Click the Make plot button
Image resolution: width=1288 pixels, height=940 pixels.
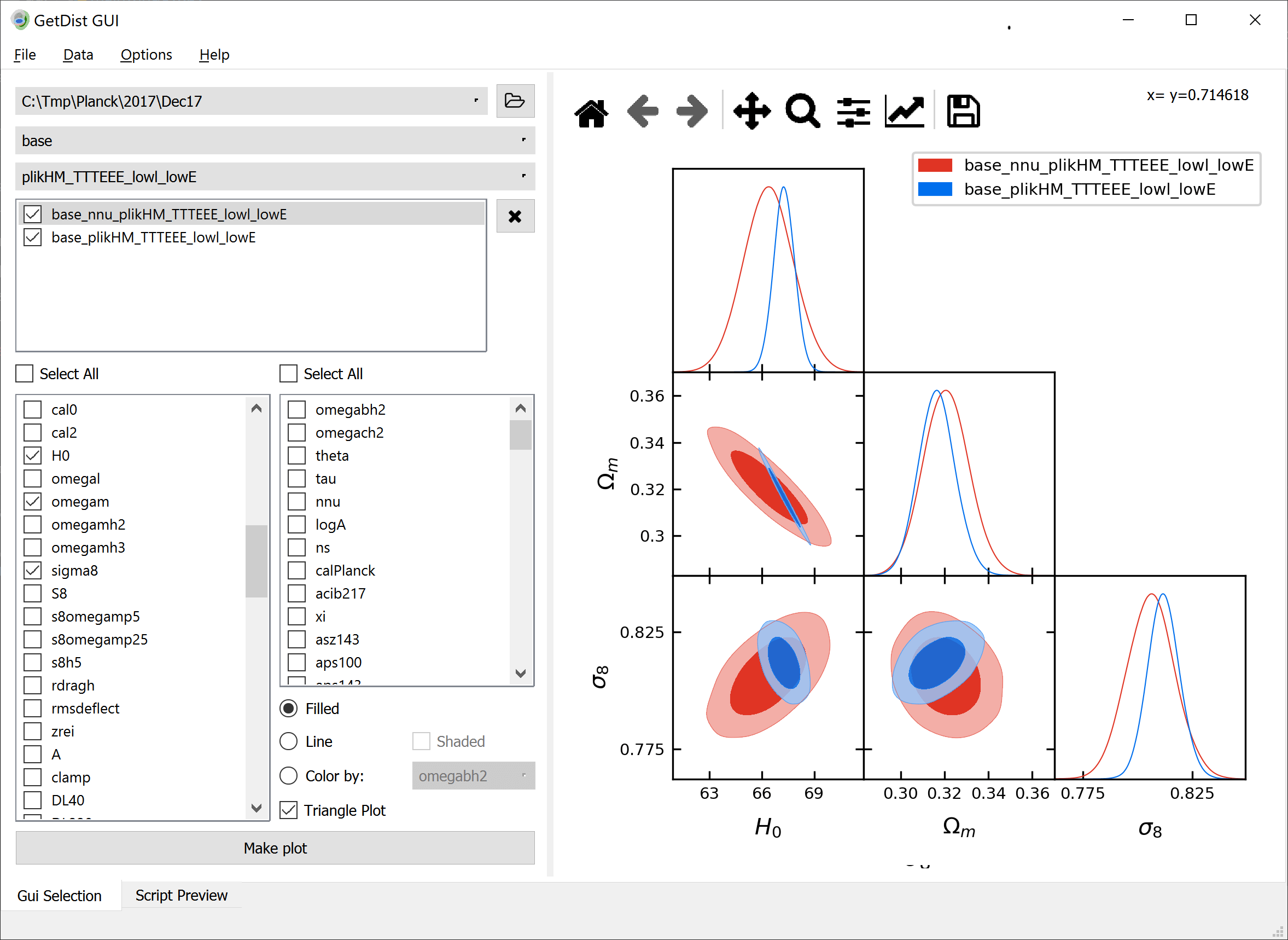(277, 847)
